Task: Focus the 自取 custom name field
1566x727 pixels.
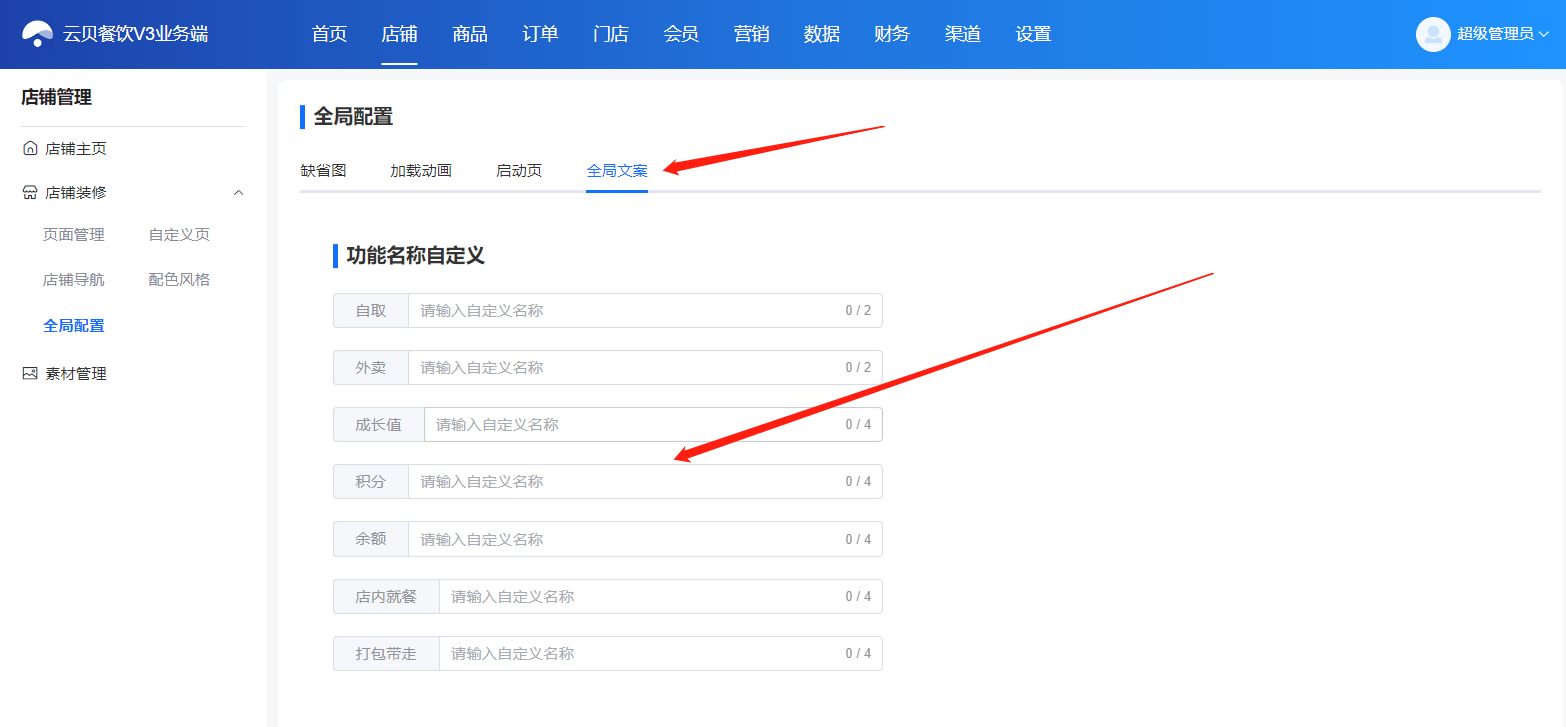Action: click(x=645, y=311)
